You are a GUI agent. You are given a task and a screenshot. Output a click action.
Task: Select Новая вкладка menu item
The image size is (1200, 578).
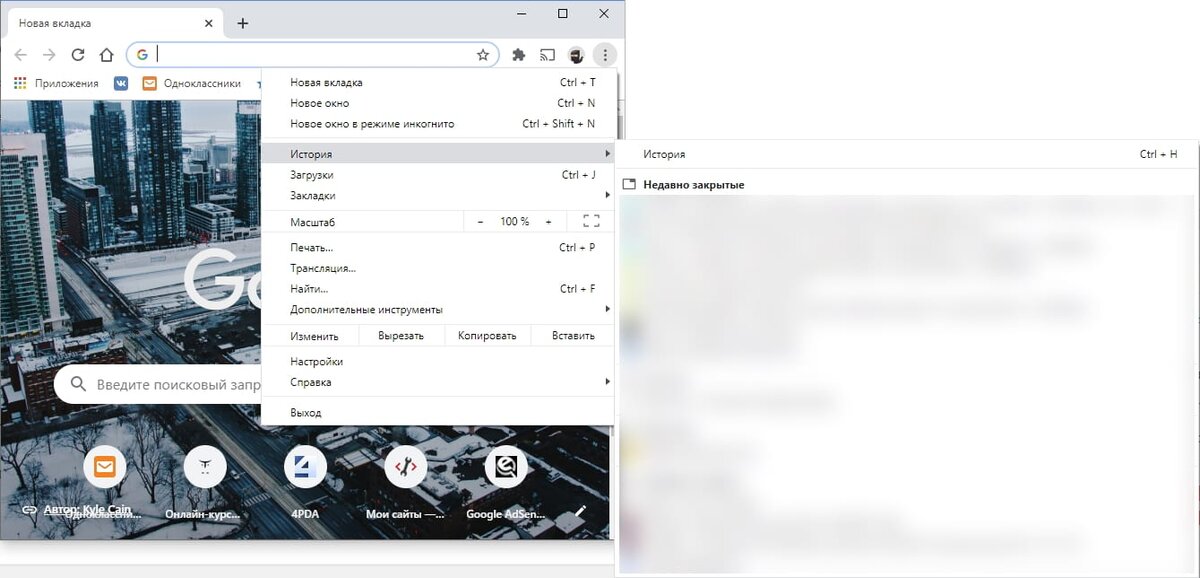coord(438,83)
